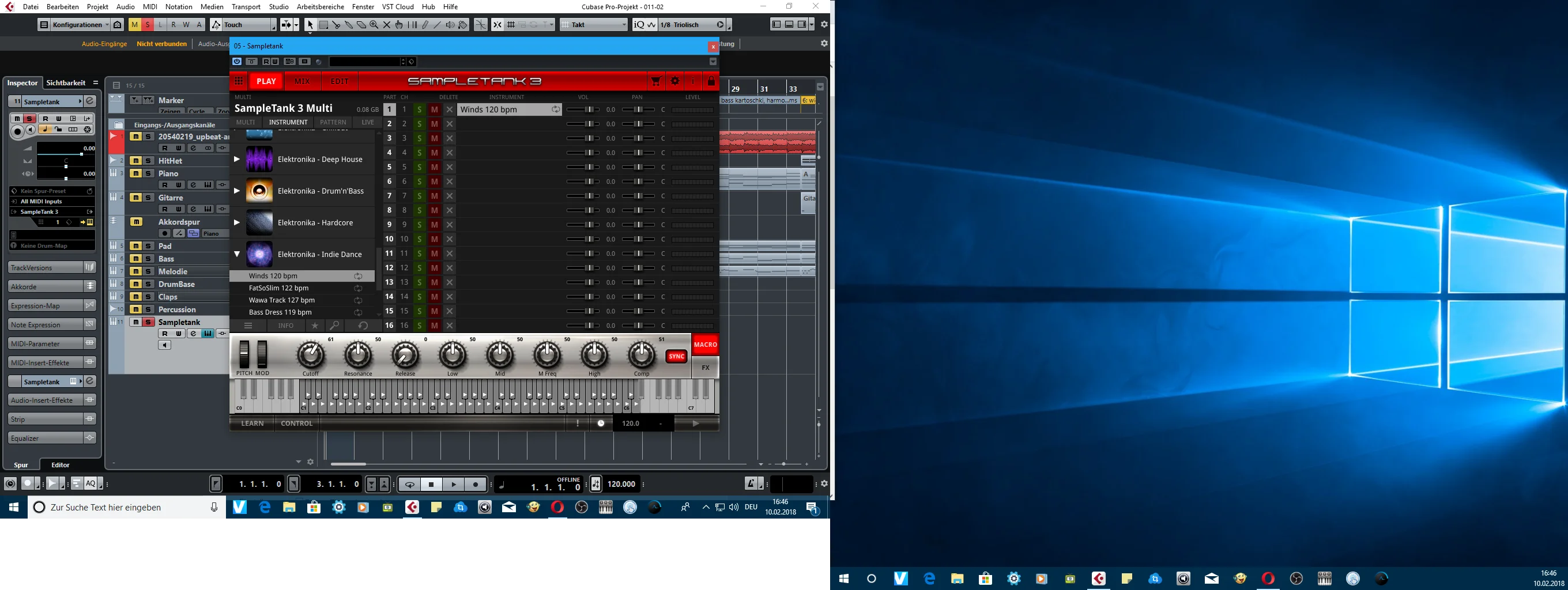Click the EDIT button in SampleTank

(340, 81)
